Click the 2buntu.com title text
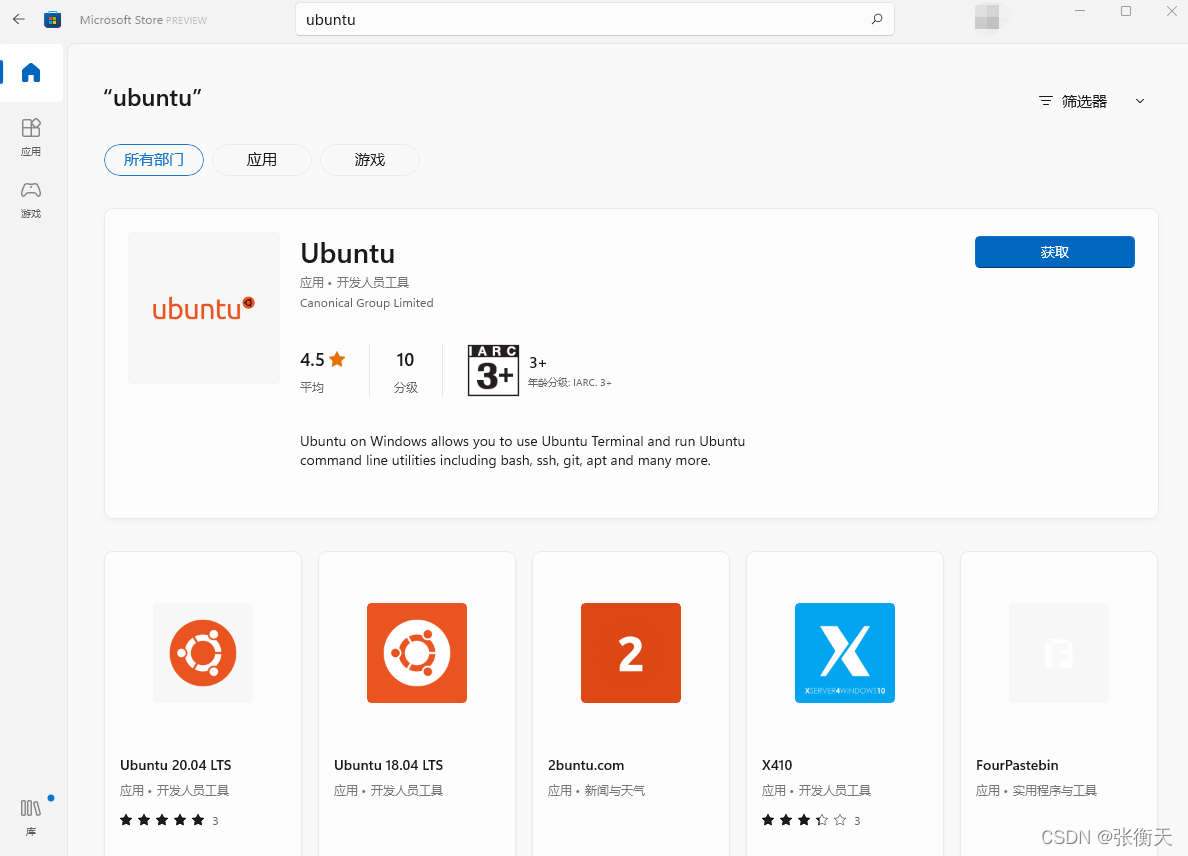The height and width of the screenshot is (856, 1188). (x=586, y=765)
